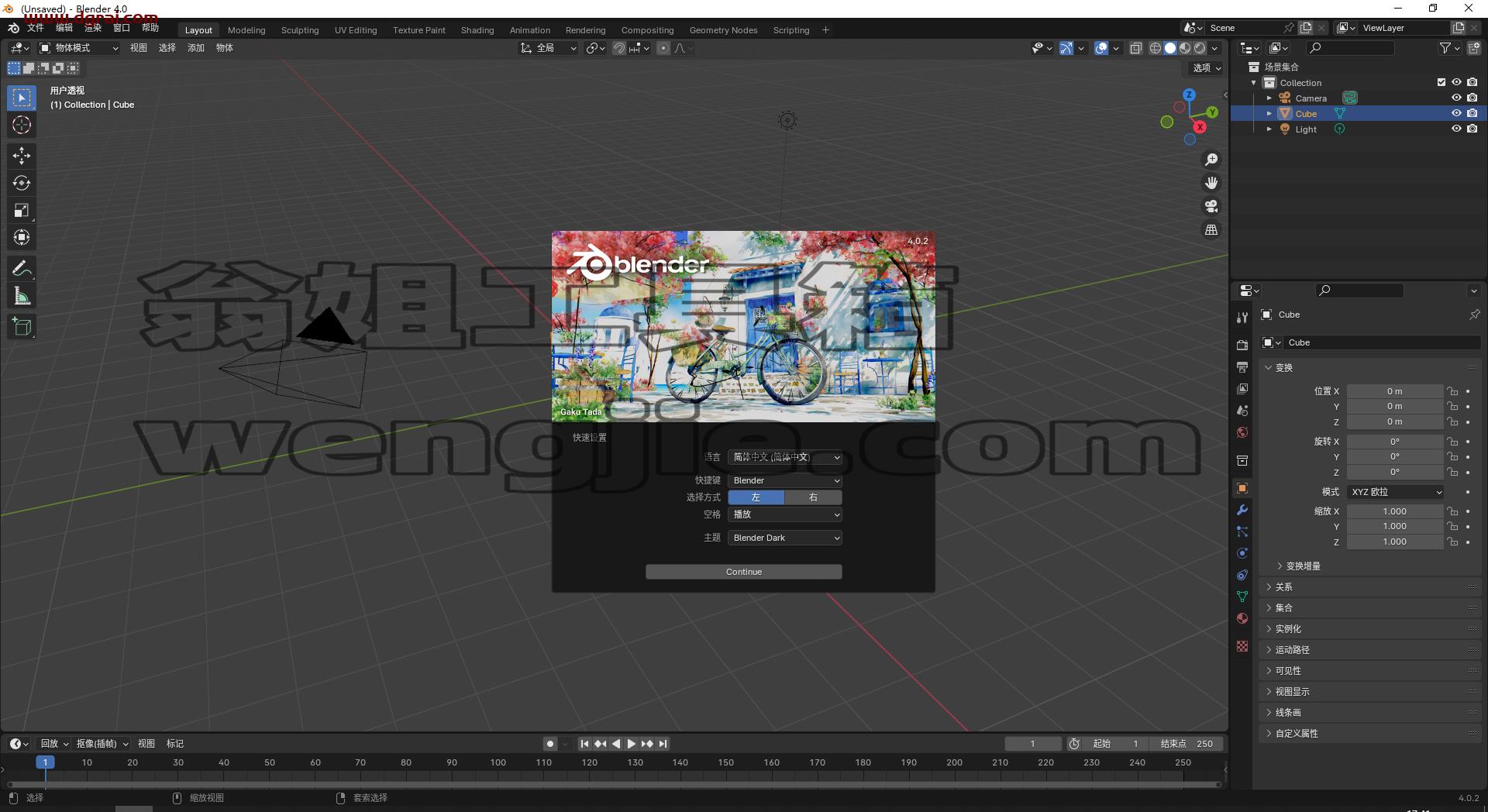Screen dimensions: 1488x812
Task: Click the pan view hand icon
Action: [x=1211, y=183]
